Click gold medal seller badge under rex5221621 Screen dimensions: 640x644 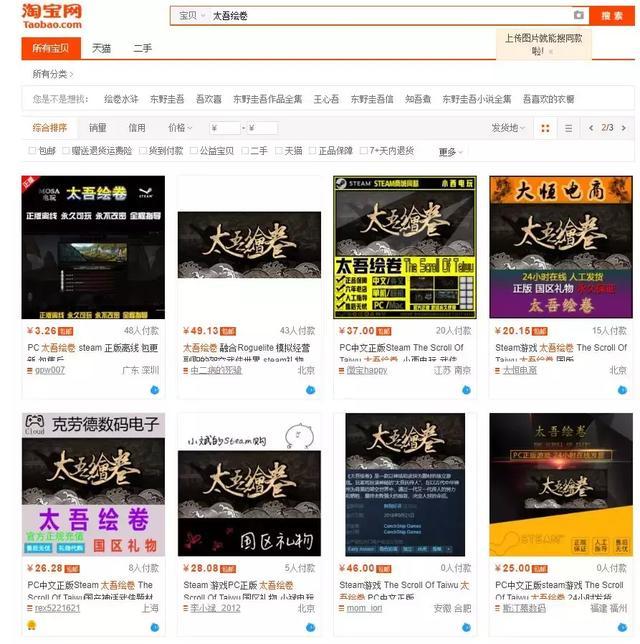(32, 626)
